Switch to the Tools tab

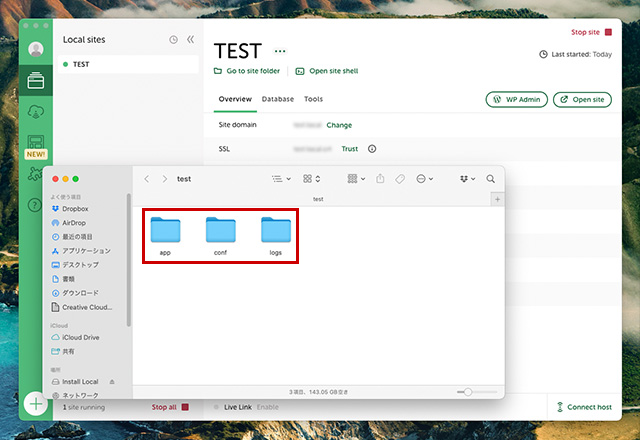[313, 99]
